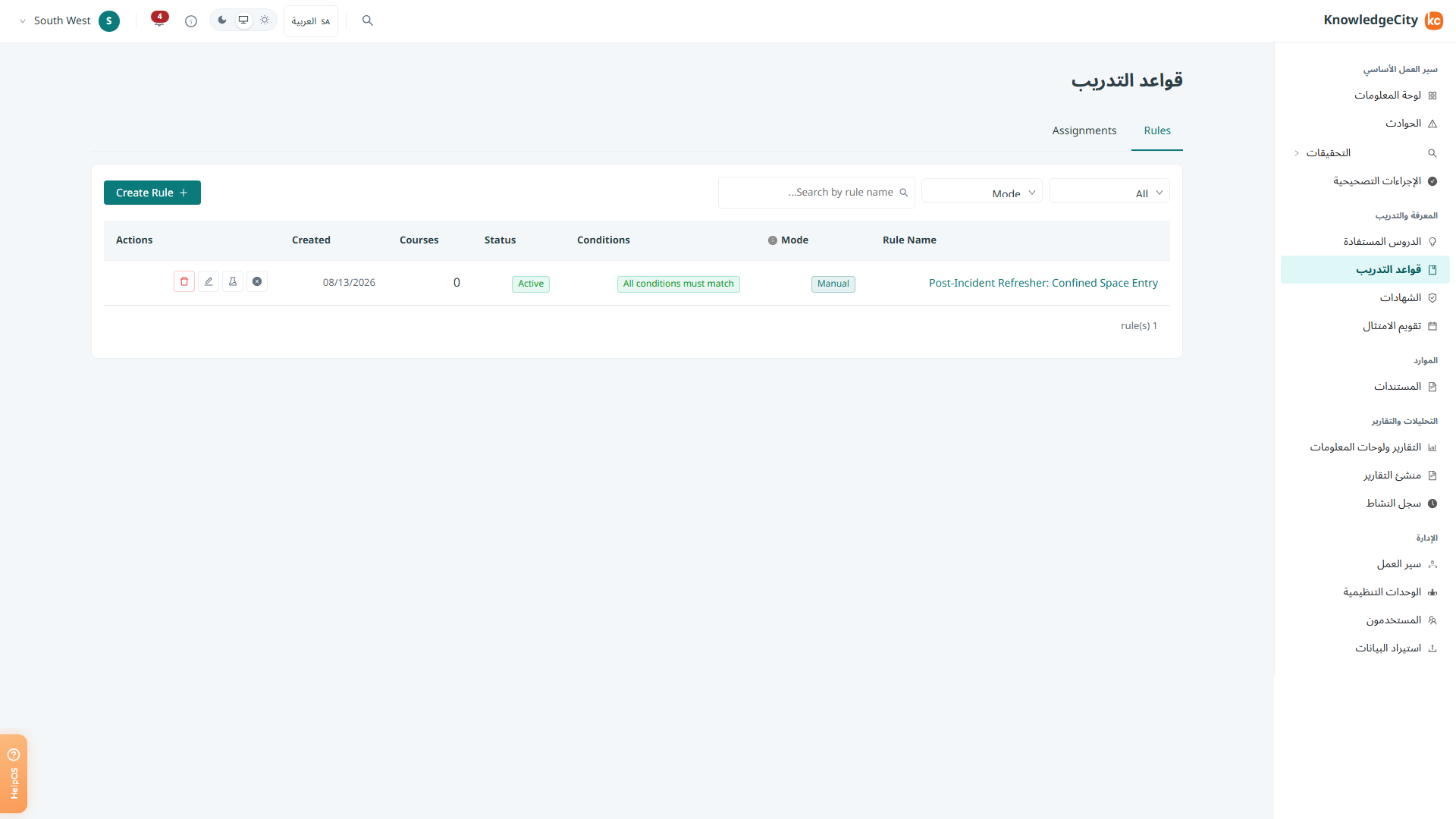Open المستندات documents in the sidebar
1456x819 pixels.
1365,387
